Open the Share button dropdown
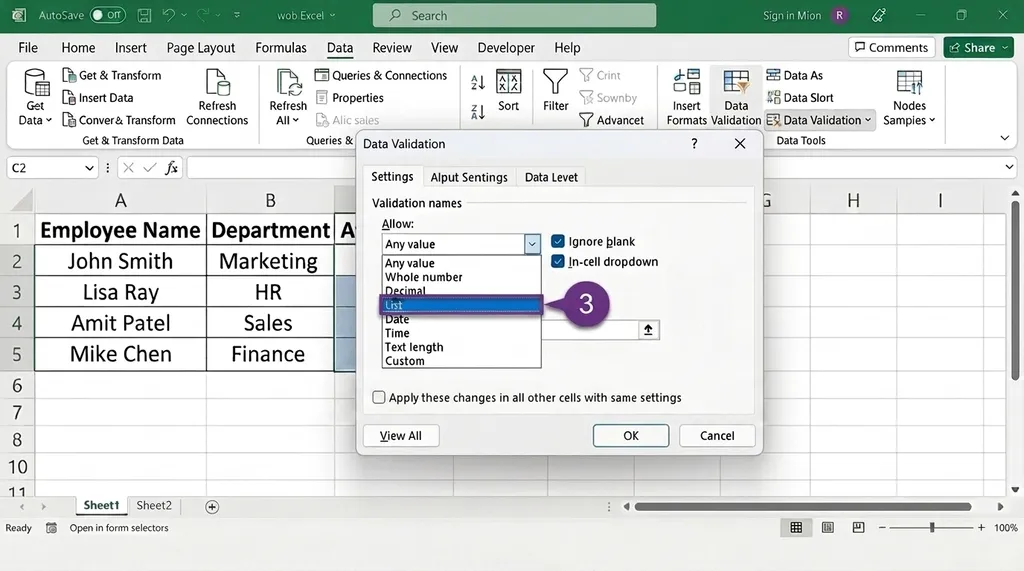Image resolution: width=1024 pixels, height=571 pixels. coord(1005,48)
